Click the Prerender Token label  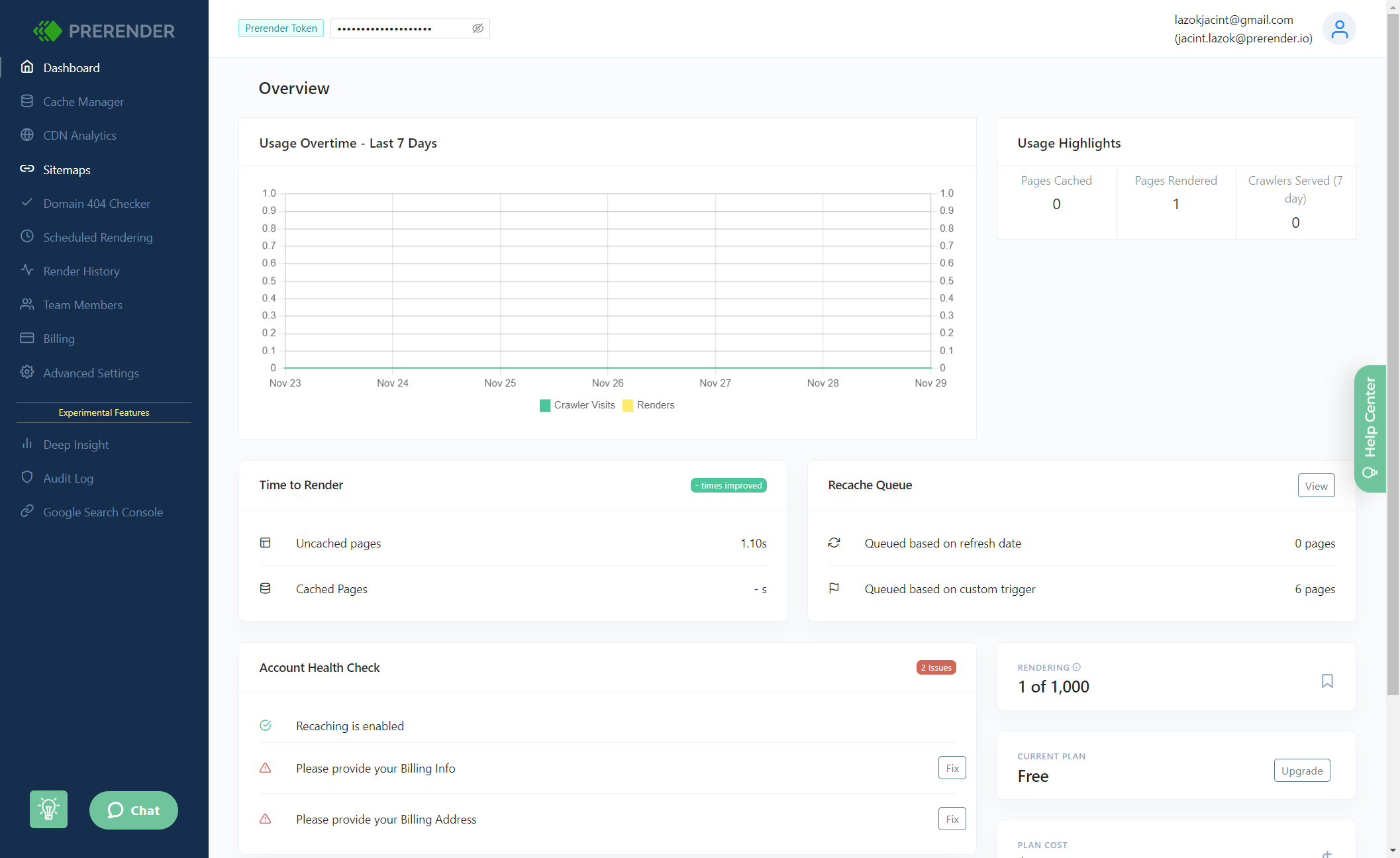(281, 28)
